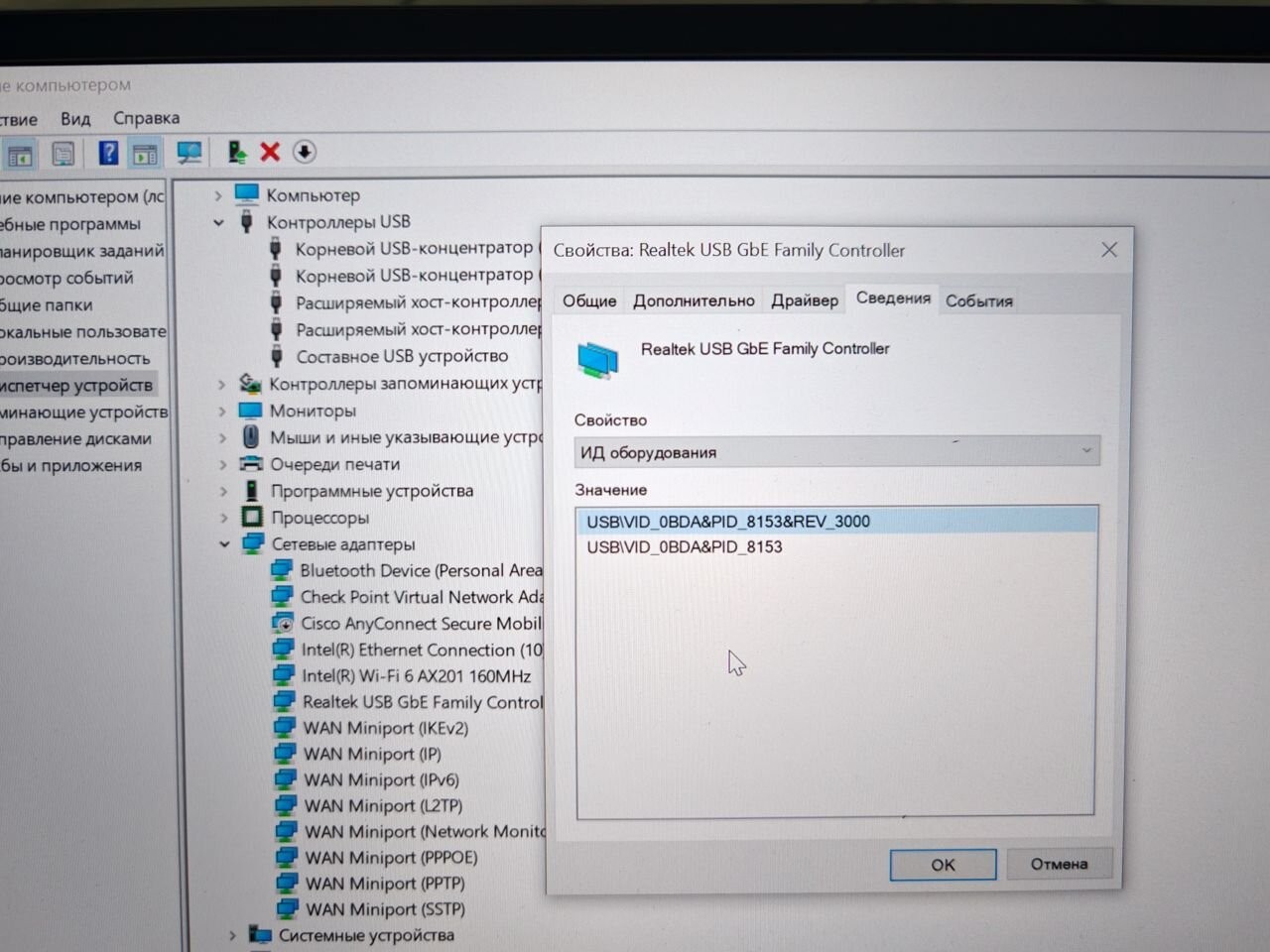This screenshot has width=1270, height=952.
Task: Open Планировщик заданий in the left pane
Action: pos(82,251)
